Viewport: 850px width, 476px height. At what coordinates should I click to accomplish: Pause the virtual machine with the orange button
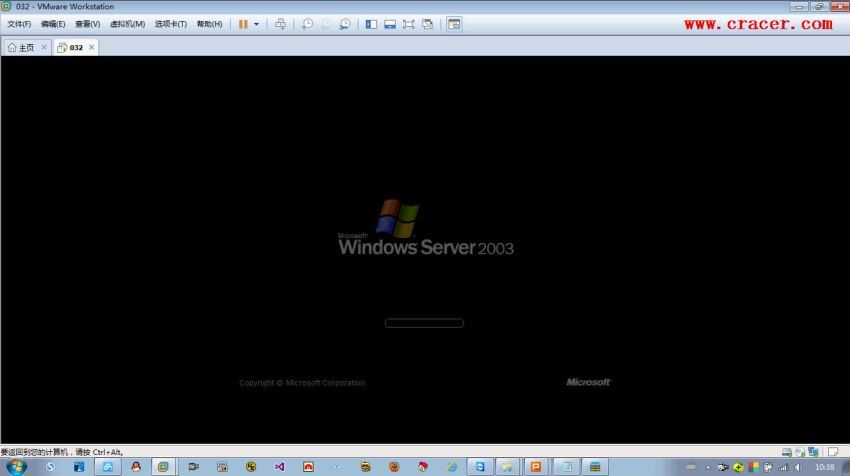click(243, 24)
